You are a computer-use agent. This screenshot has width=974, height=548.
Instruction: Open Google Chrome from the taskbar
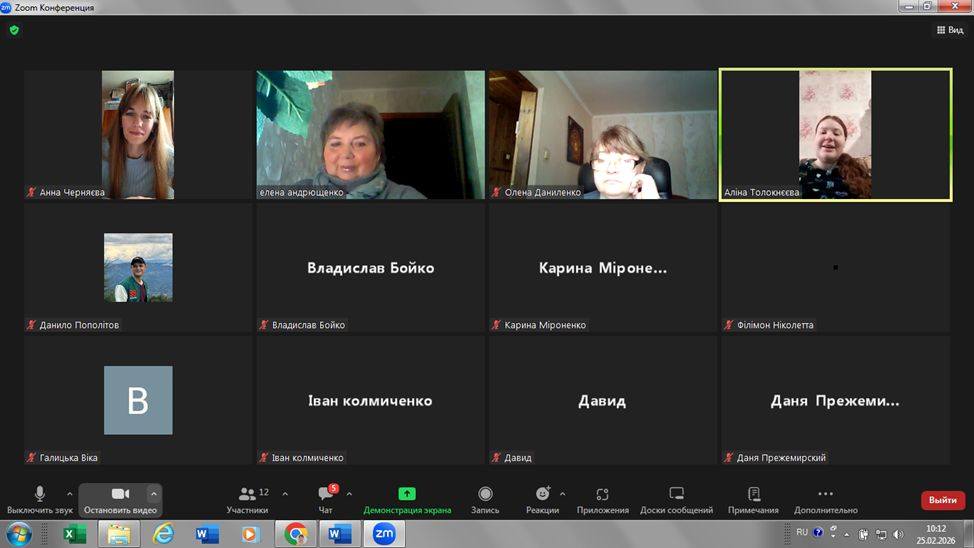click(x=295, y=534)
